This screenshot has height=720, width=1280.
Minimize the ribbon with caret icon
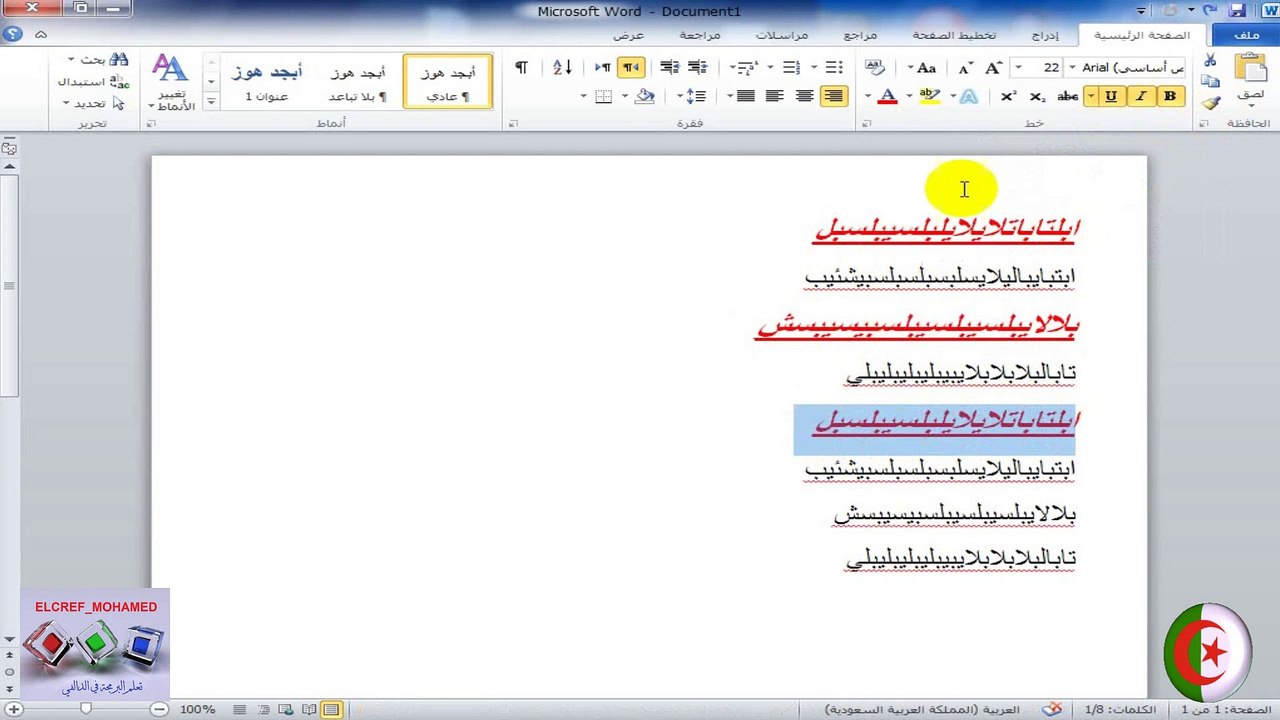[x=41, y=34]
